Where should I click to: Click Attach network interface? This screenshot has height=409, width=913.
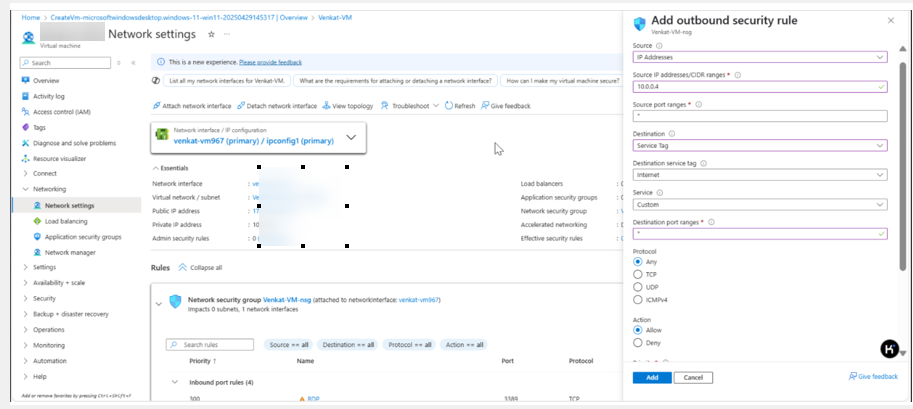pyautogui.click(x=192, y=106)
